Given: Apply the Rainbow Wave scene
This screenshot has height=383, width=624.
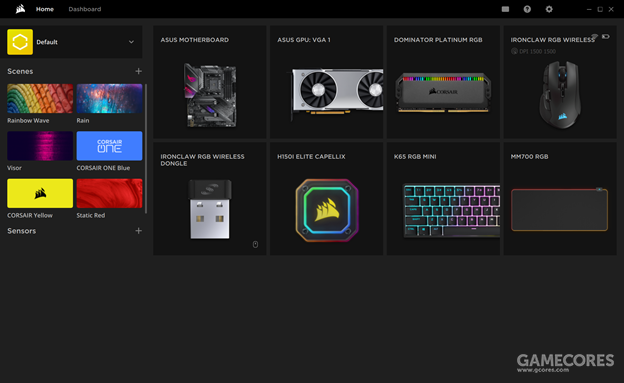Looking at the screenshot, I should 40,98.
